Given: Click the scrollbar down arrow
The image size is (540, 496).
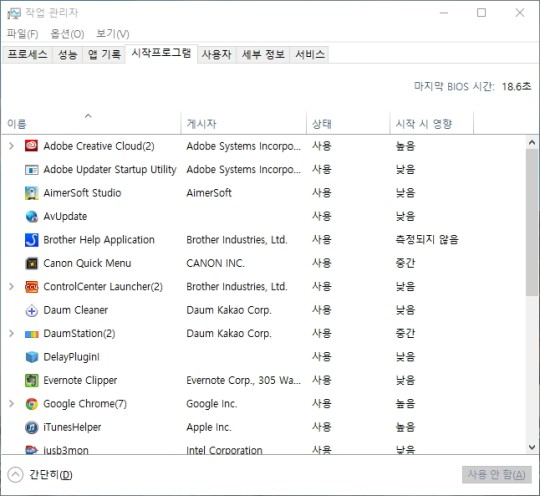Looking at the screenshot, I should tap(532, 447).
